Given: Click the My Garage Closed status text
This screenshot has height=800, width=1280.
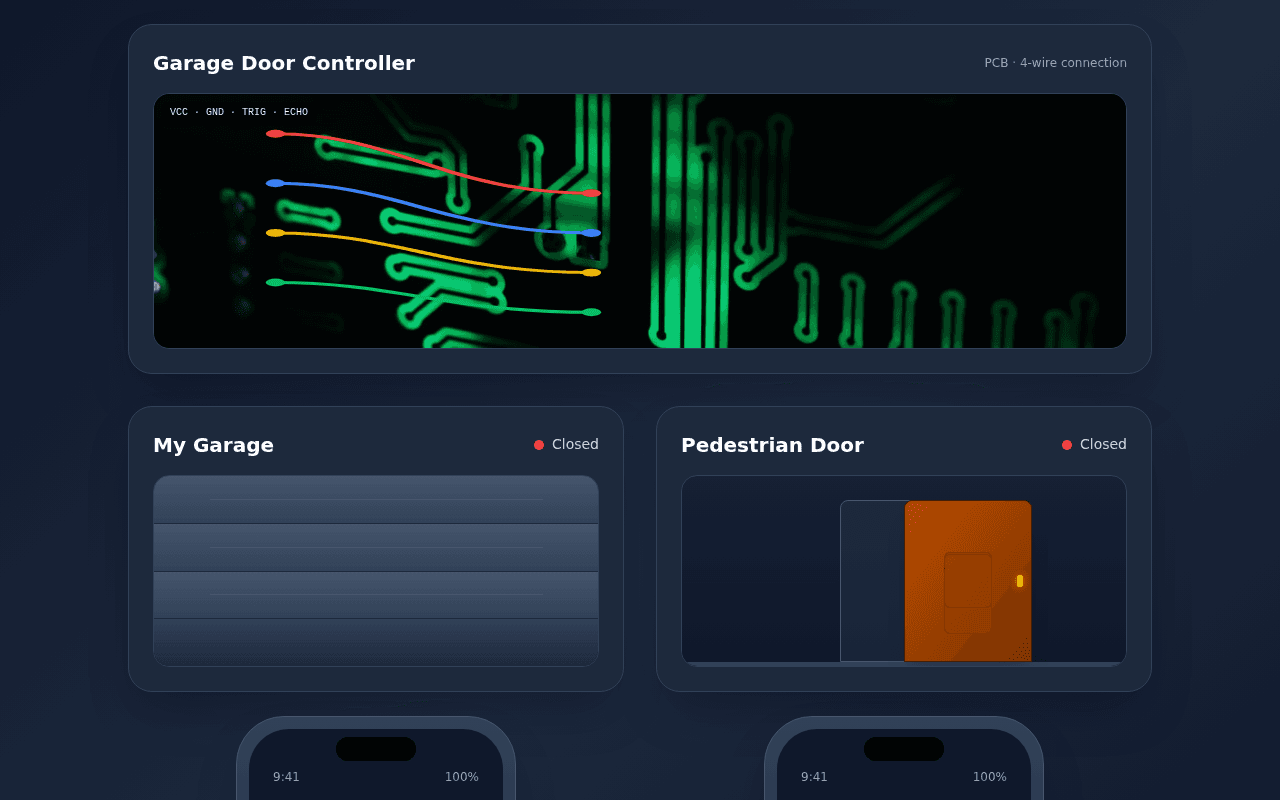Looking at the screenshot, I should (575, 444).
